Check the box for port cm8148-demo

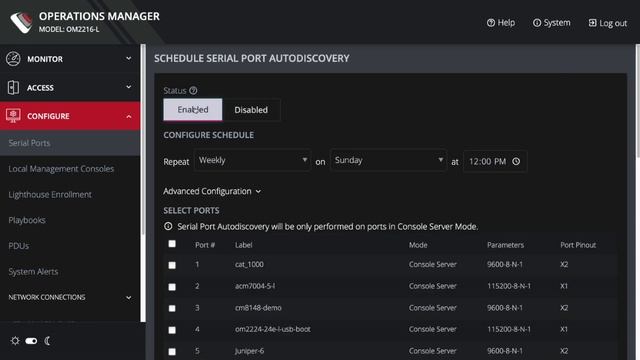pyautogui.click(x=172, y=308)
